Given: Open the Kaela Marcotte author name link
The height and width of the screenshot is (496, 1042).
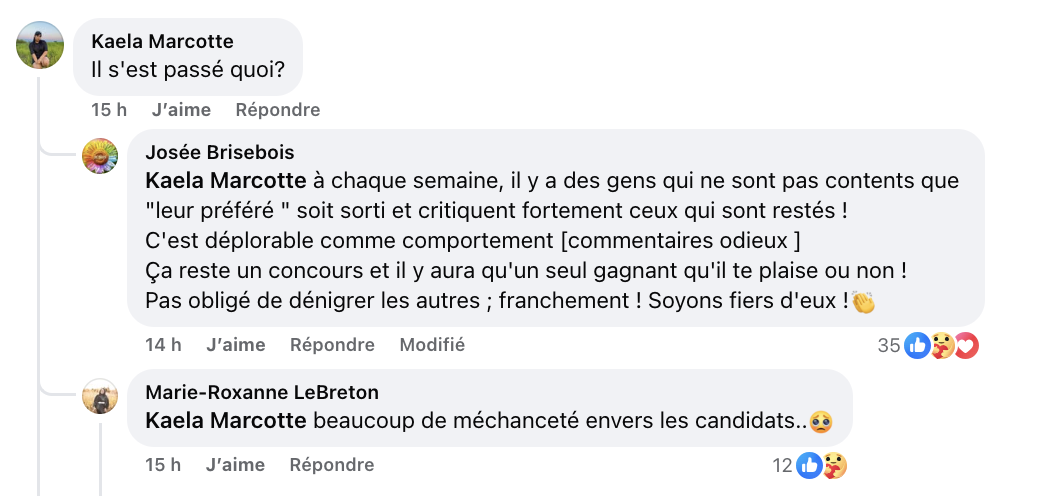Looking at the screenshot, I should tap(162, 41).
